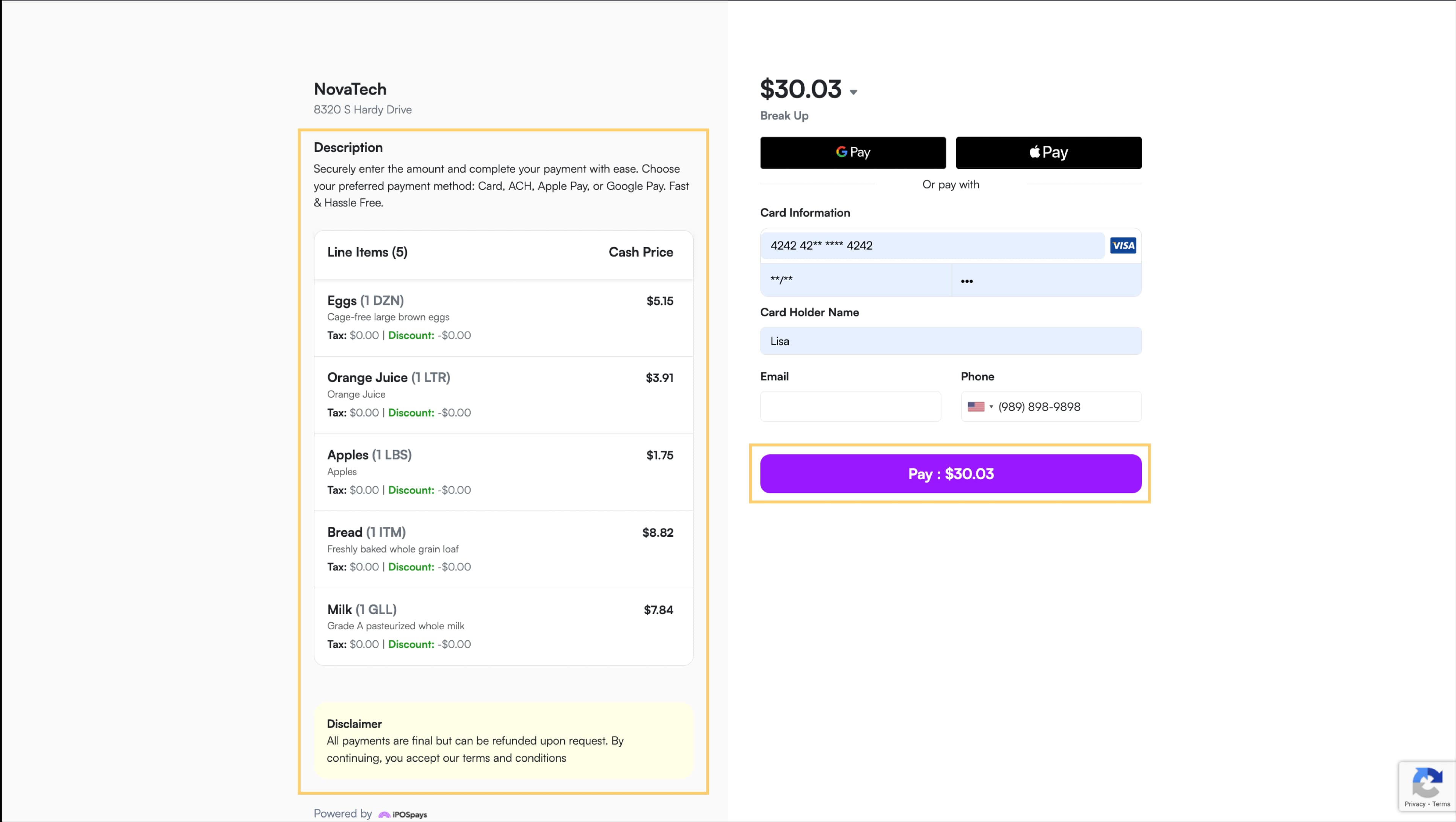
Task: Click the purple Pay : $30.03 button
Action: 951,473
